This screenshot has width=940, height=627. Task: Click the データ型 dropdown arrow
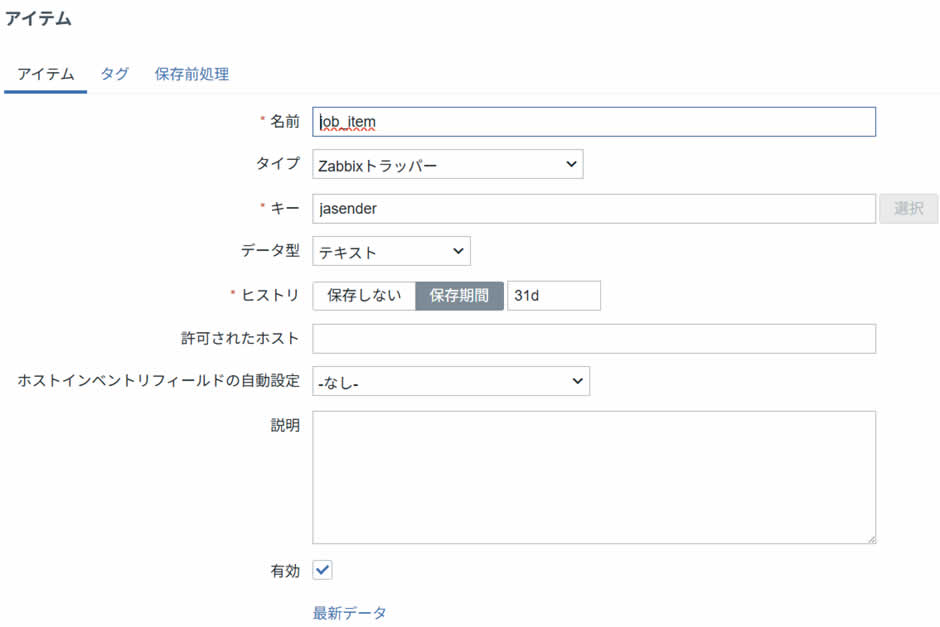[x=455, y=251]
